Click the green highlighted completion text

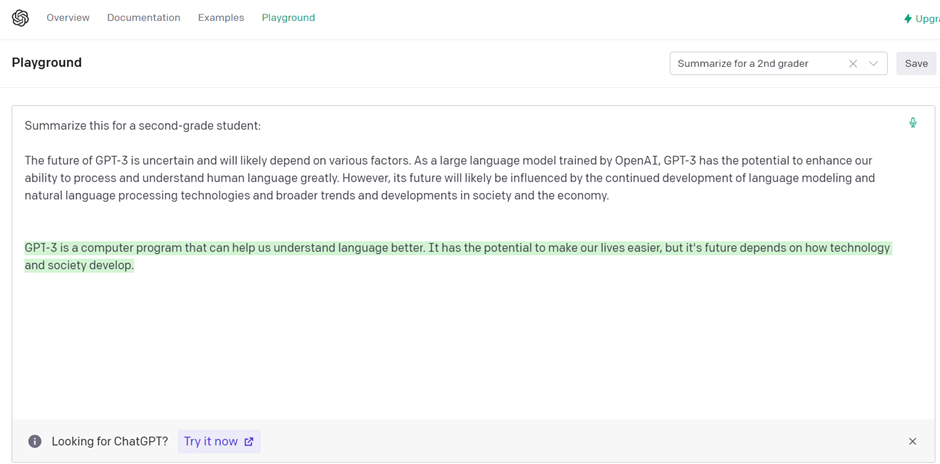pyautogui.click(x=457, y=257)
